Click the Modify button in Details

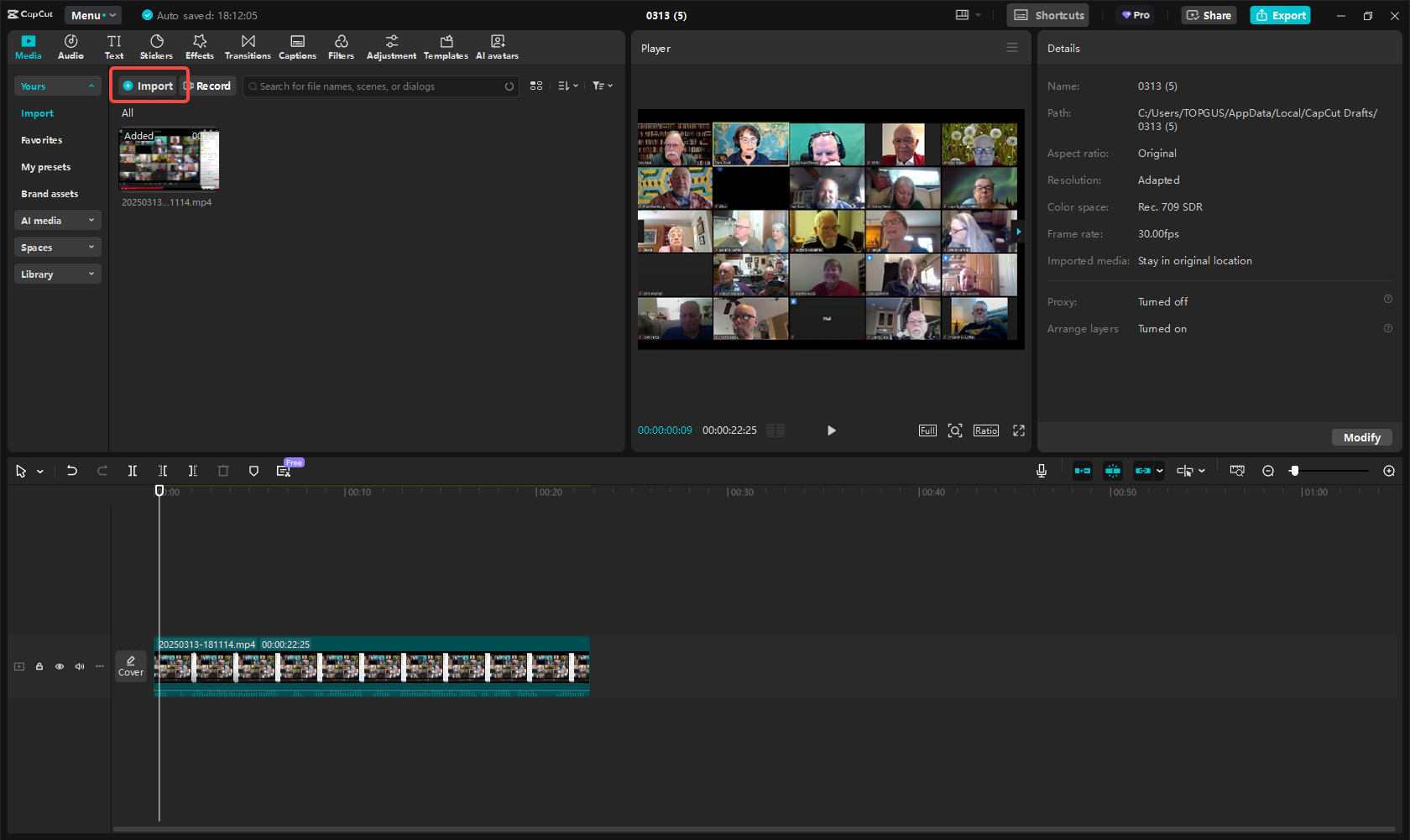pos(1361,437)
